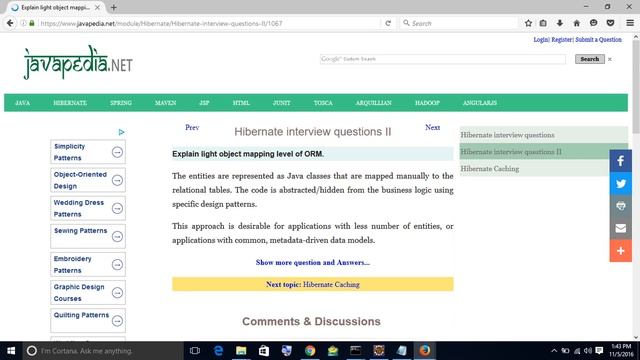The image size is (640, 360).
Task: Reload the page with the refresh icon
Action: coord(388,23)
